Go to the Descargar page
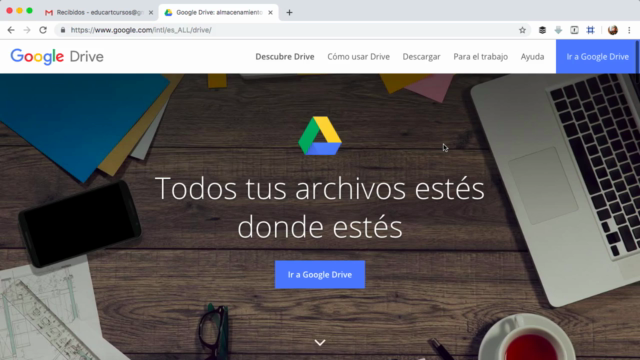640x360 pixels. 421,57
